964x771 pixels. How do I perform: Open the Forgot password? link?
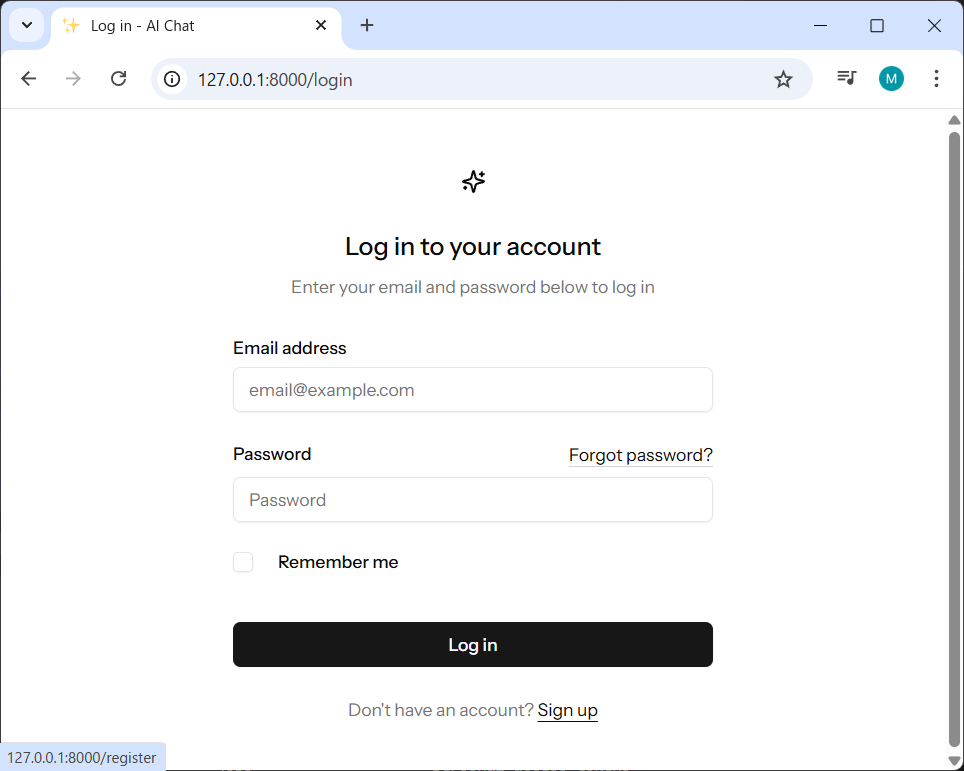pyautogui.click(x=640, y=455)
